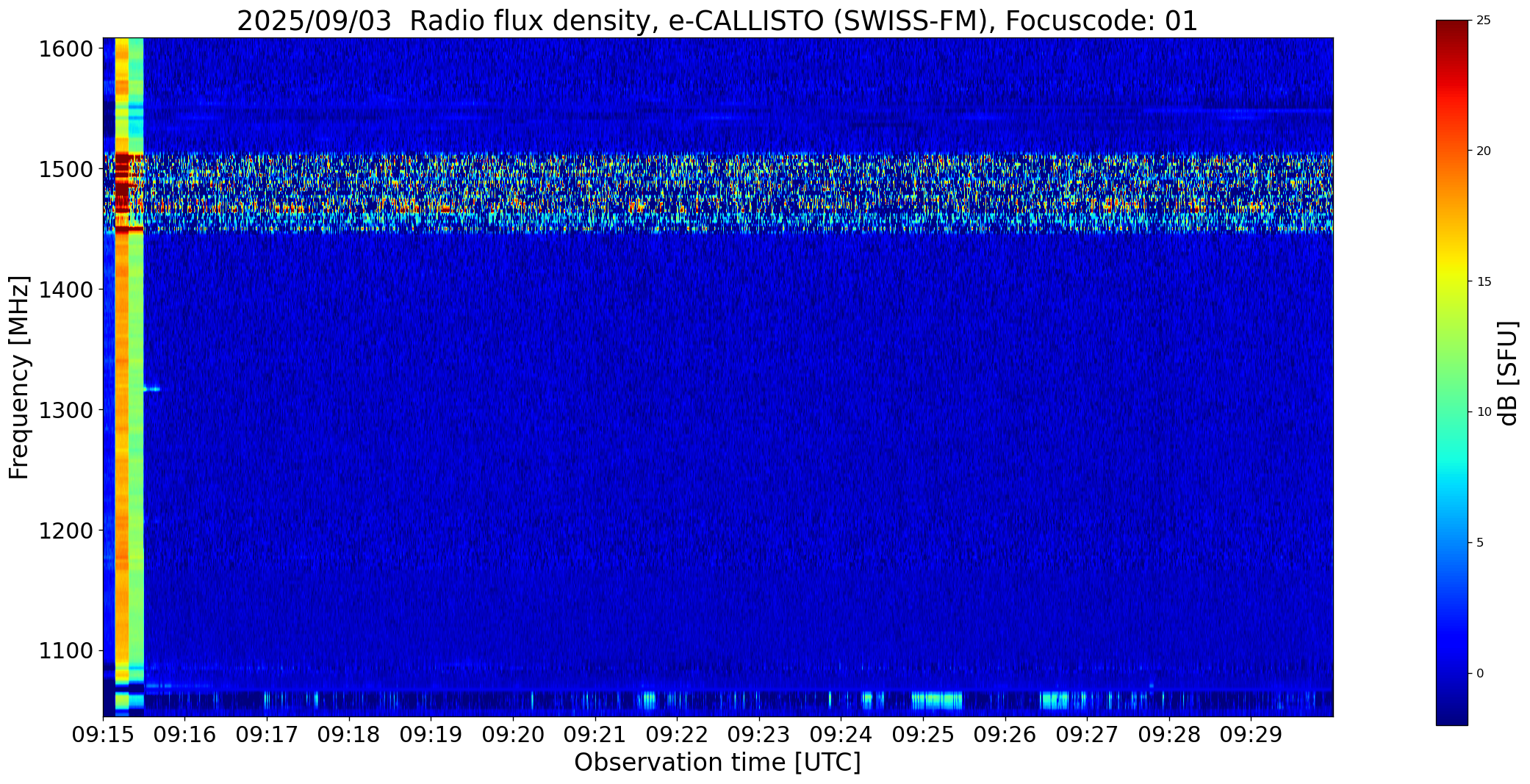Click the 1400 frequency tick label

click(x=66, y=290)
